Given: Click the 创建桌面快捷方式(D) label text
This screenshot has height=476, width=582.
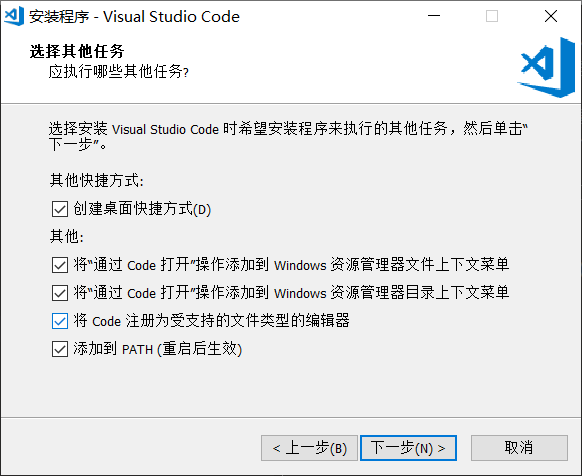Looking at the screenshot, I should [142, 209].
